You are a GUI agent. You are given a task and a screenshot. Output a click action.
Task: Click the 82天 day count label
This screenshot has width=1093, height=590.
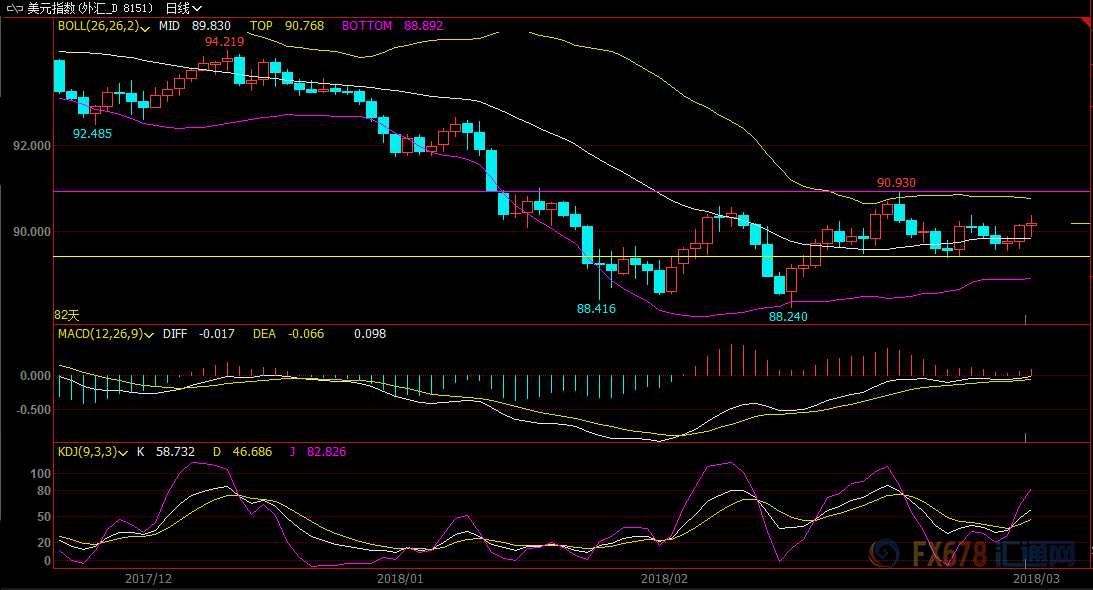pyautogui.click(x=67, y=315)
